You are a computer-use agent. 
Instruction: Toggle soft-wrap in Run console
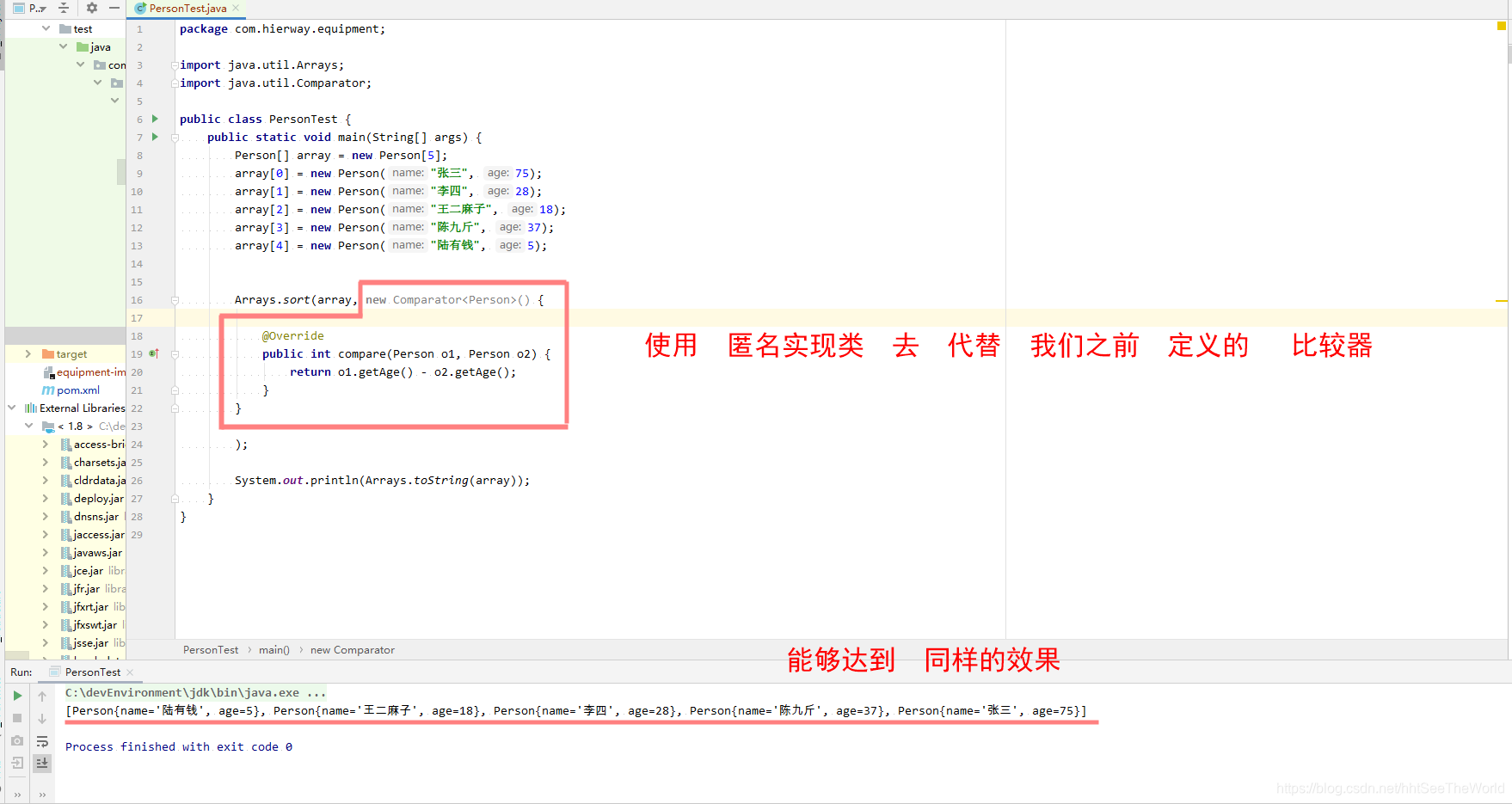tap(42, 741)
